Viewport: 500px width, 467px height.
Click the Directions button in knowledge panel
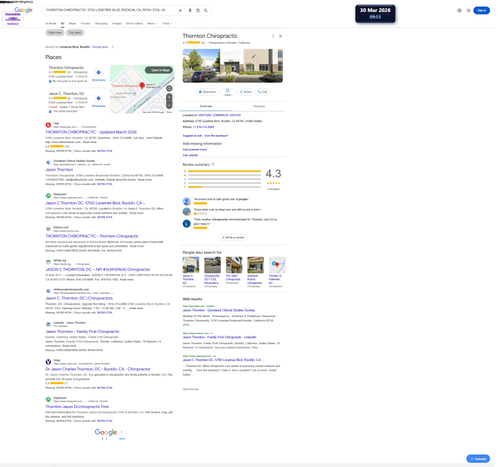(x=207, y=92)
